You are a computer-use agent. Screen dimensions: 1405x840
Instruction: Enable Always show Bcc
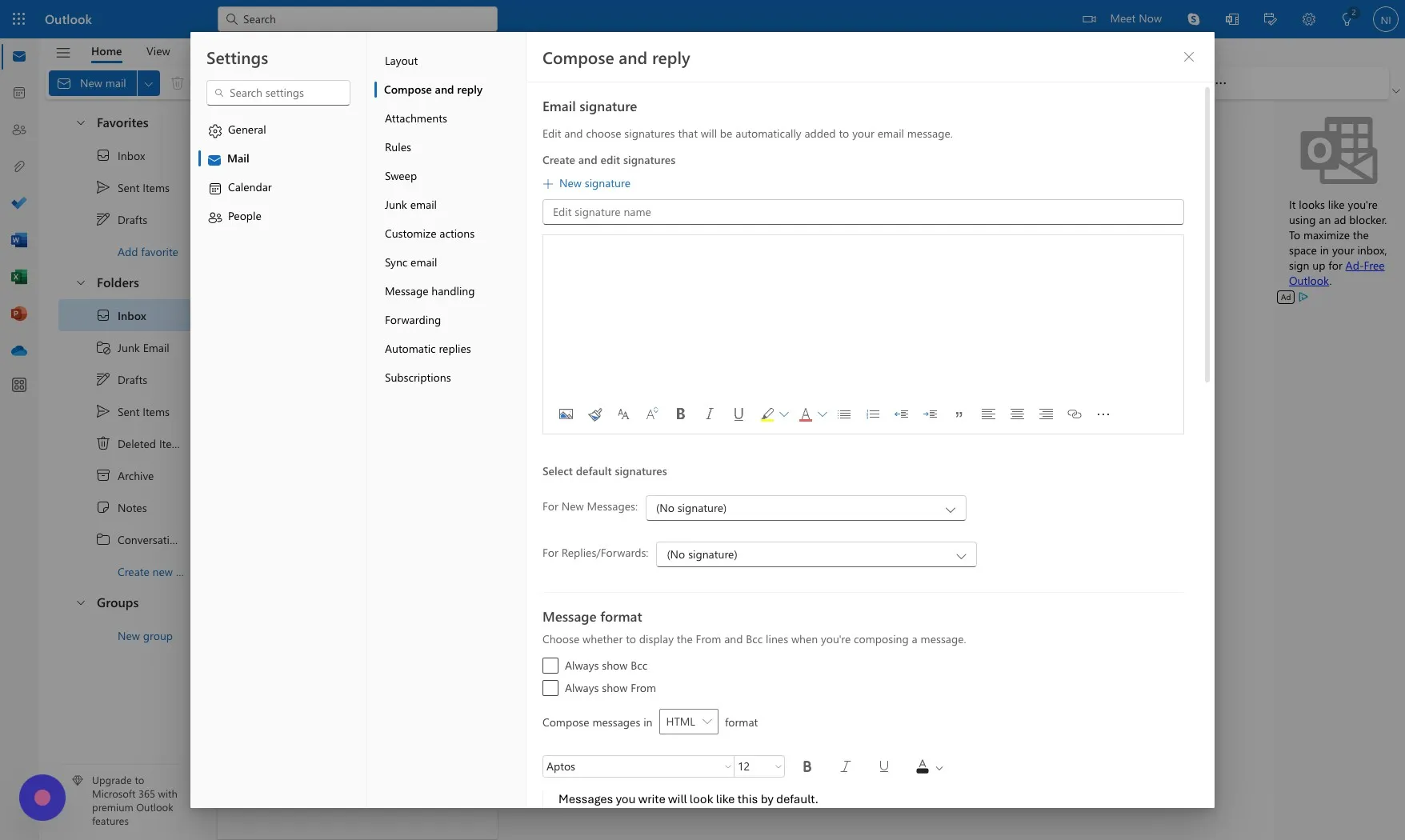550,666
